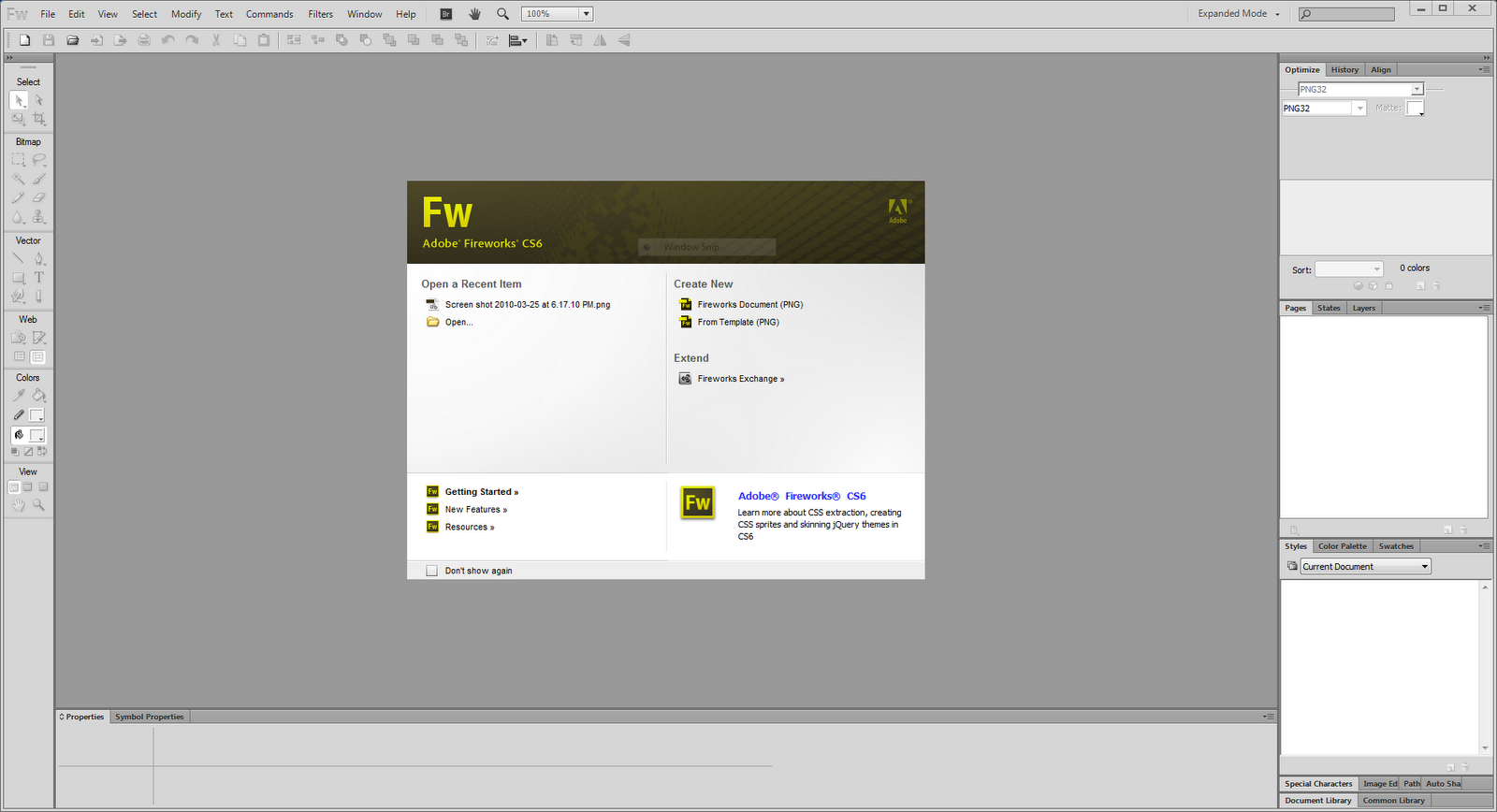Select the Marquee tool
Screen dimensions: 1497x812
click(19, 160)
